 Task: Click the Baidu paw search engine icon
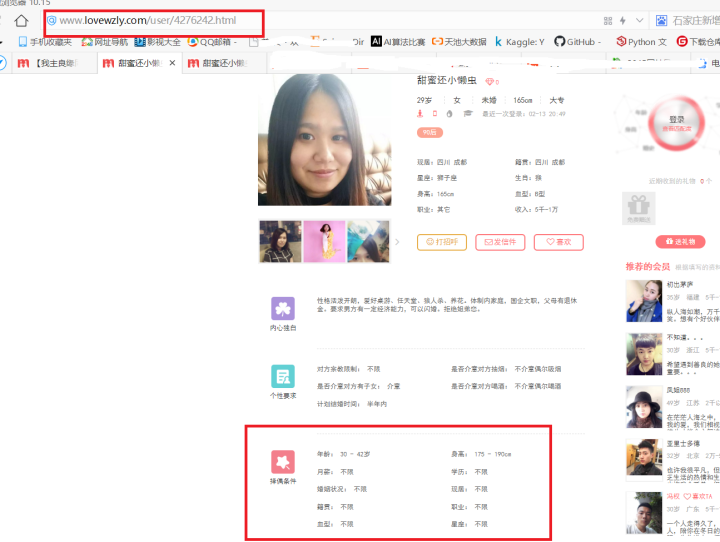(x=661, y=21)
